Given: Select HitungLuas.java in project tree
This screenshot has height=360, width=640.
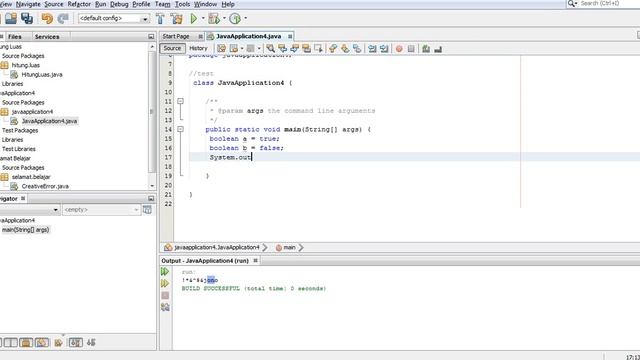Looking at the screenshot, I should pyautogui.click(x=42, y=75).
